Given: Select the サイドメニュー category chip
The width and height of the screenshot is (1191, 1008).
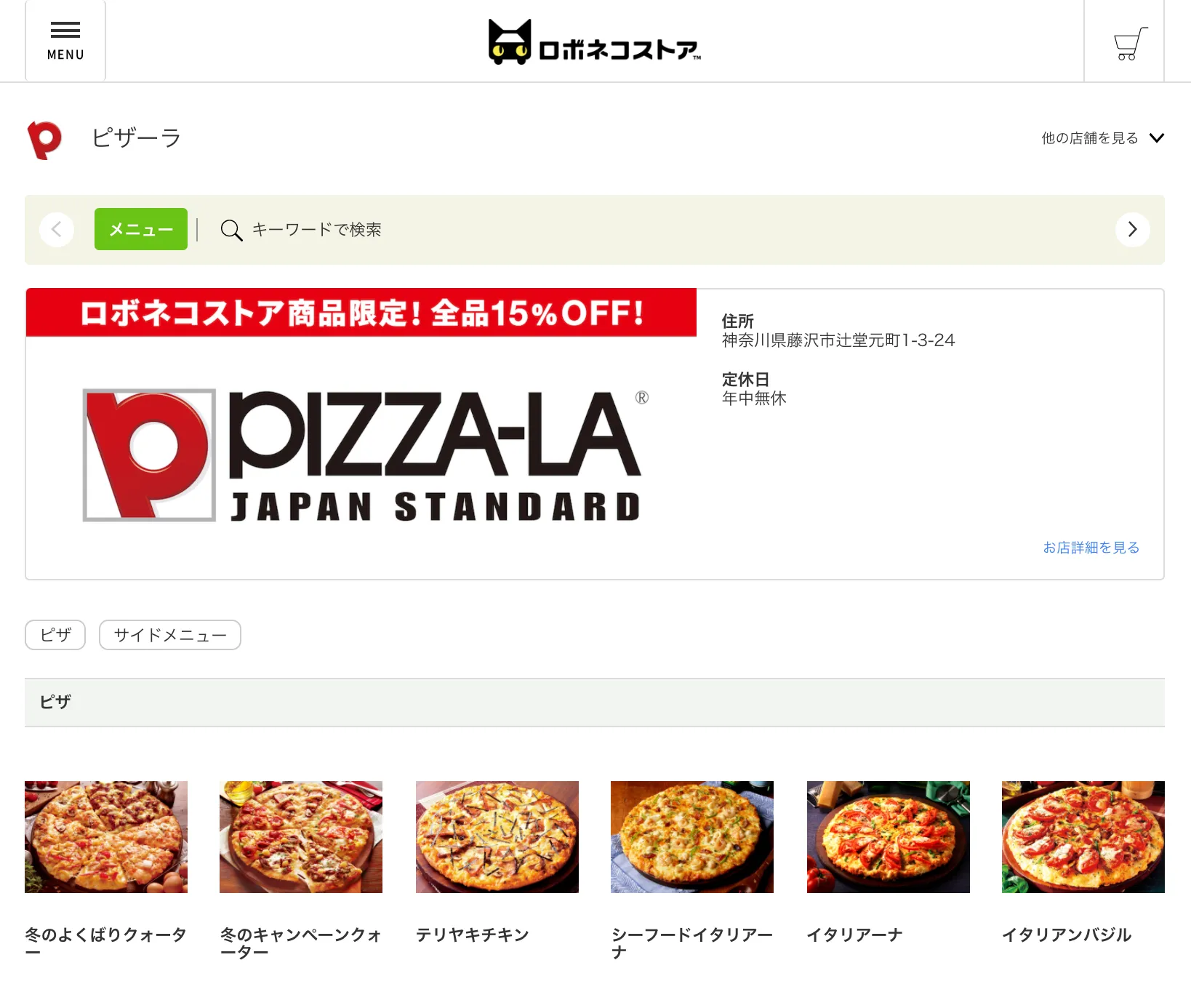Looking at the screenshot, I should coord(170,635).
